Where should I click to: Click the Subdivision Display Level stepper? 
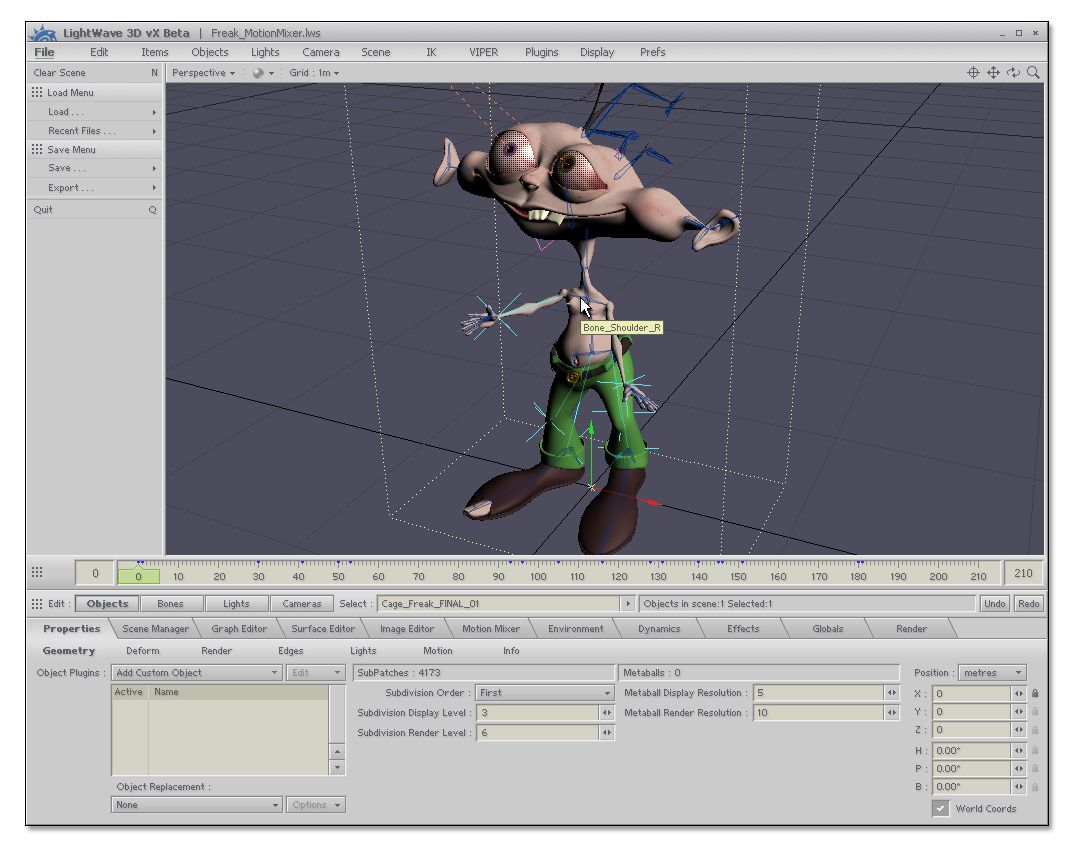click(x=606, y=712)
